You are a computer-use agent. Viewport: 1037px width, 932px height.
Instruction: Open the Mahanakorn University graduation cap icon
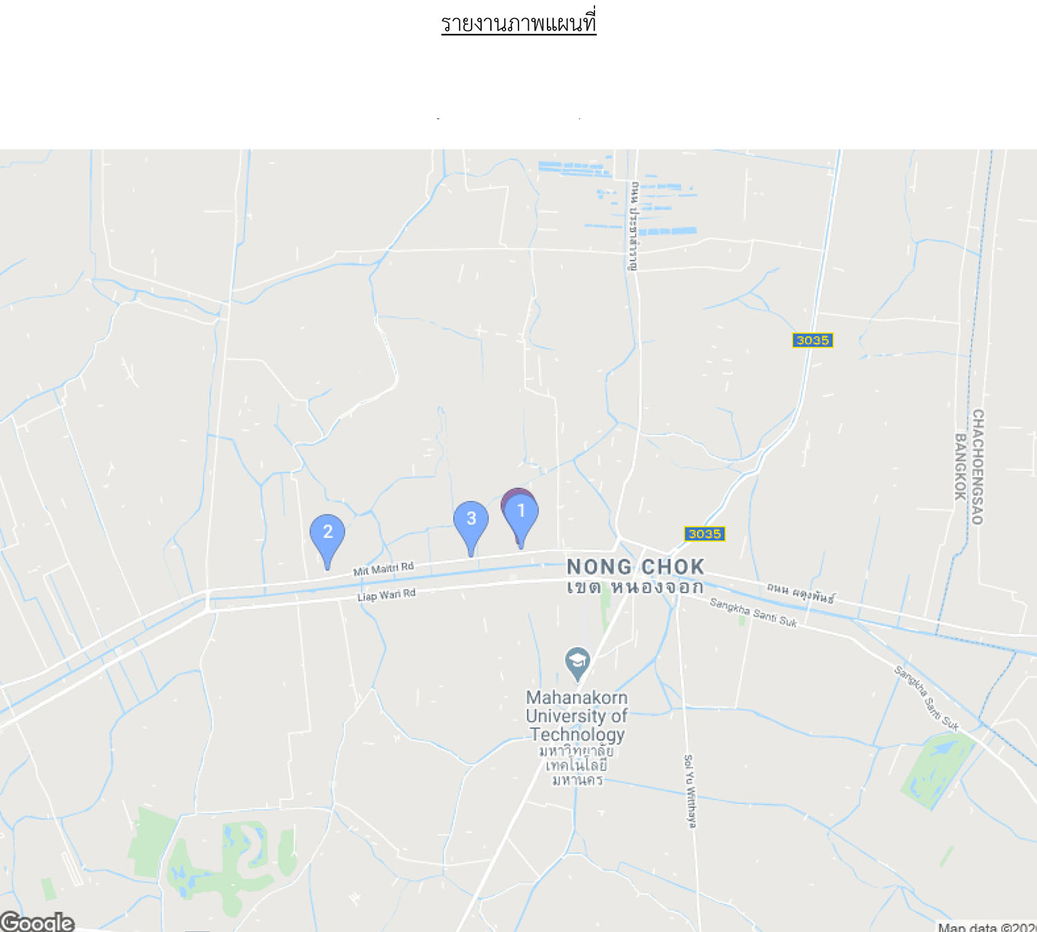pos(577,663)
